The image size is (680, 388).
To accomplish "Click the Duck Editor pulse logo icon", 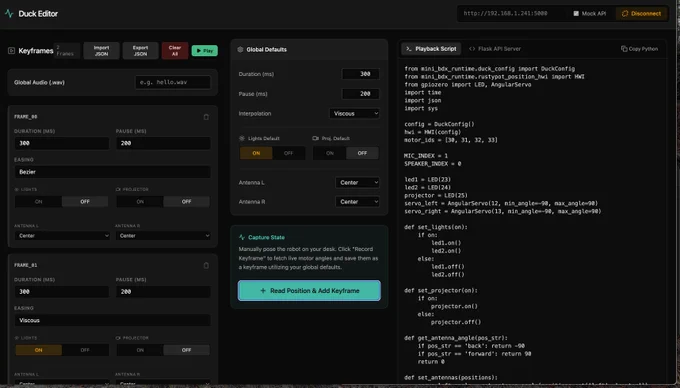I will 9,13.
